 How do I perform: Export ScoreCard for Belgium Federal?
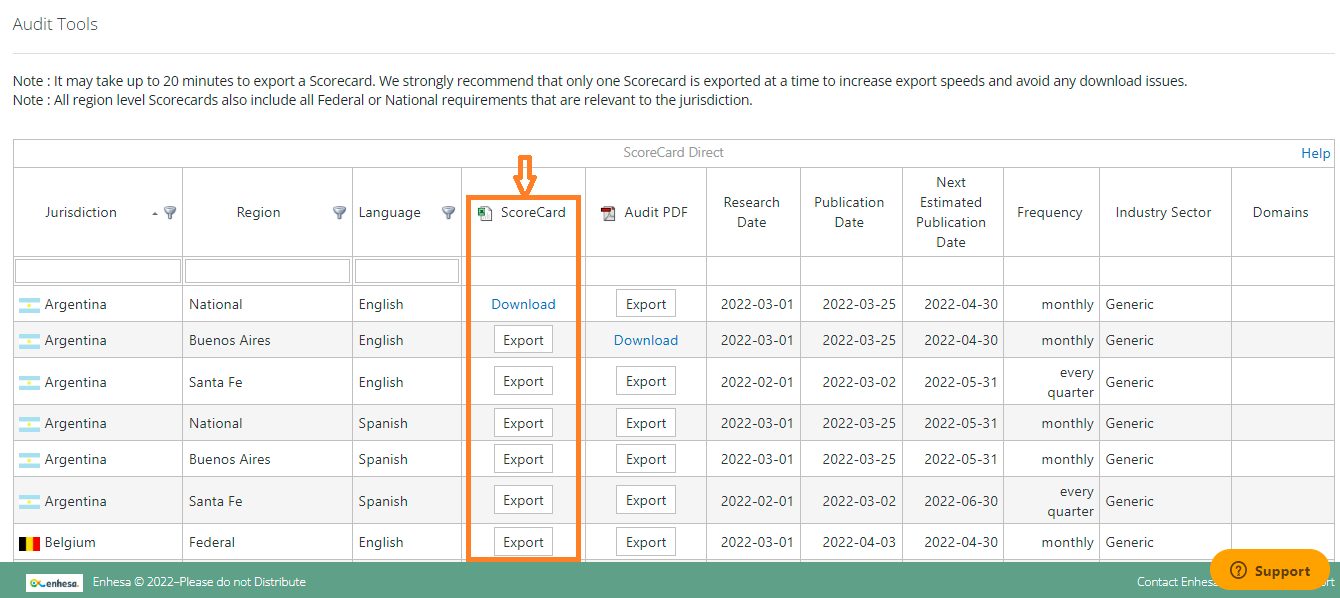point(523,542)
